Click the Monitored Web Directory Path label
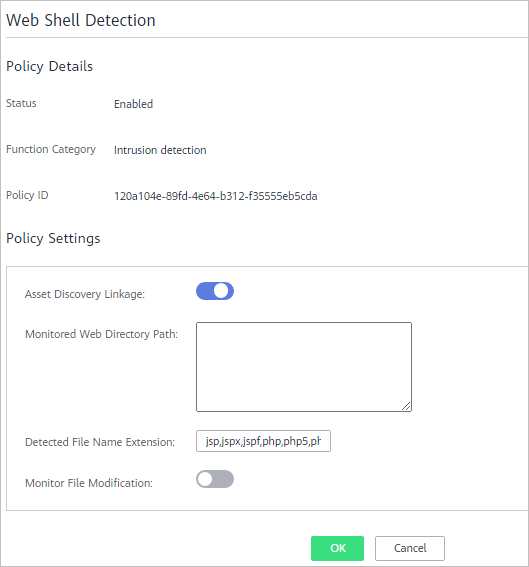This screenshot has width=529, height=567. 102,334
